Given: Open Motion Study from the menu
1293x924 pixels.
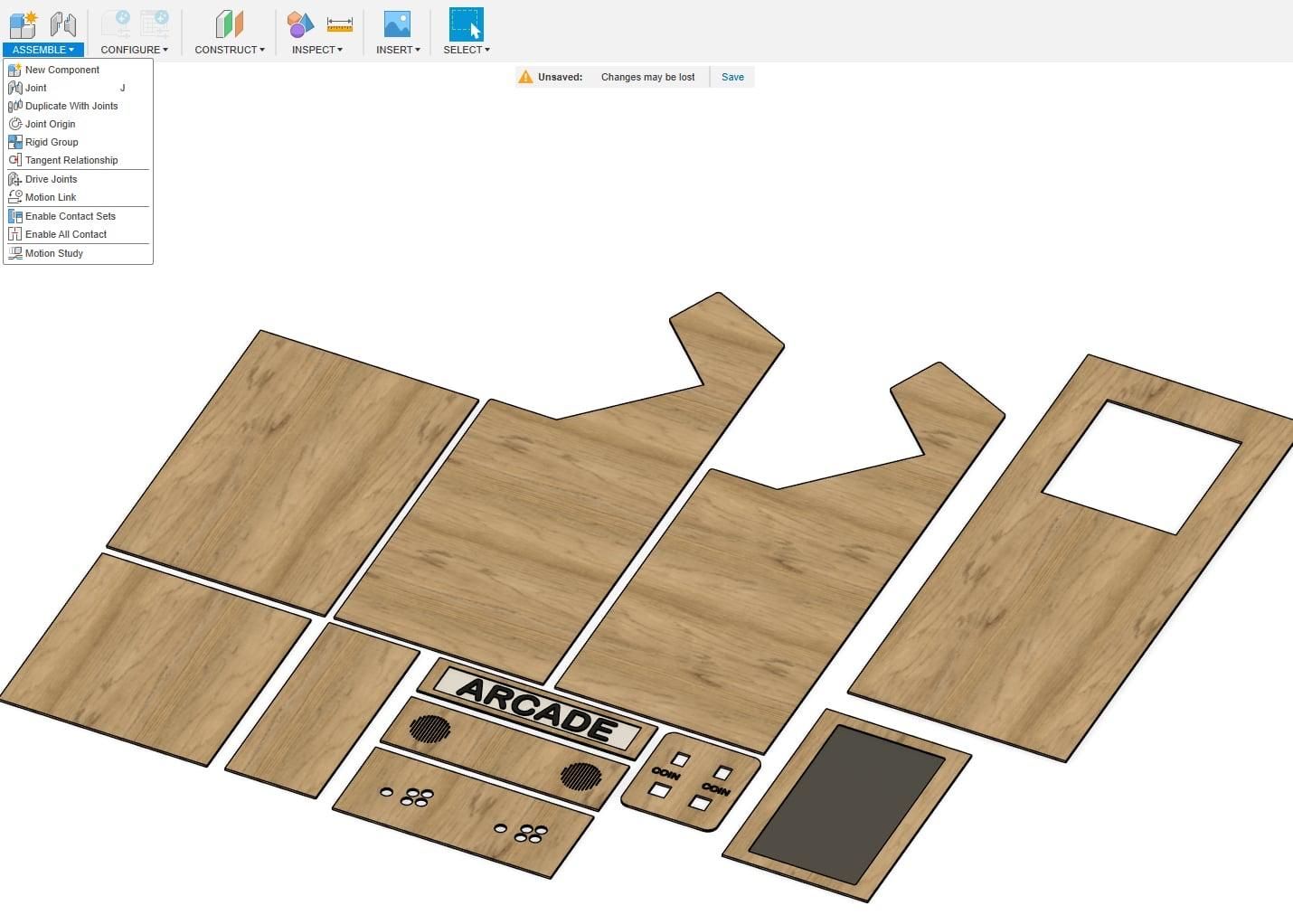Looking at the screenshot, I should [78, 253].
